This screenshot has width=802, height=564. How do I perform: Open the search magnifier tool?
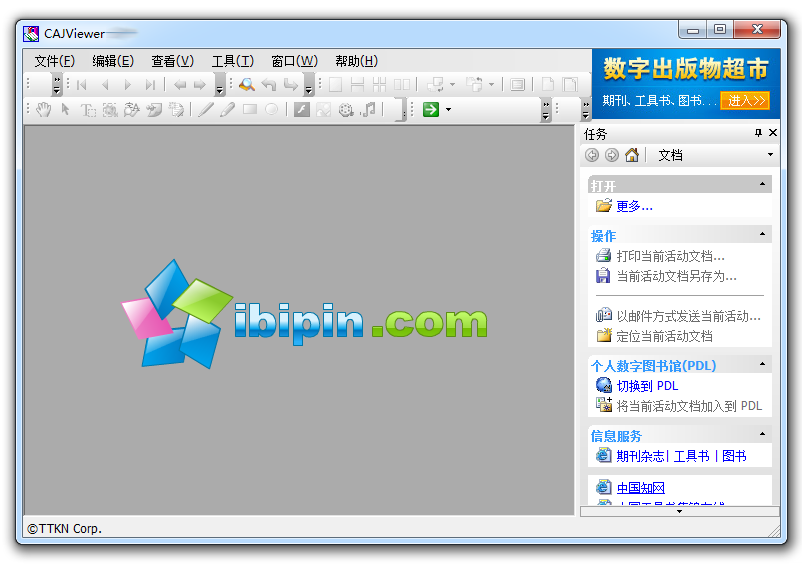(x=247, y=84)
